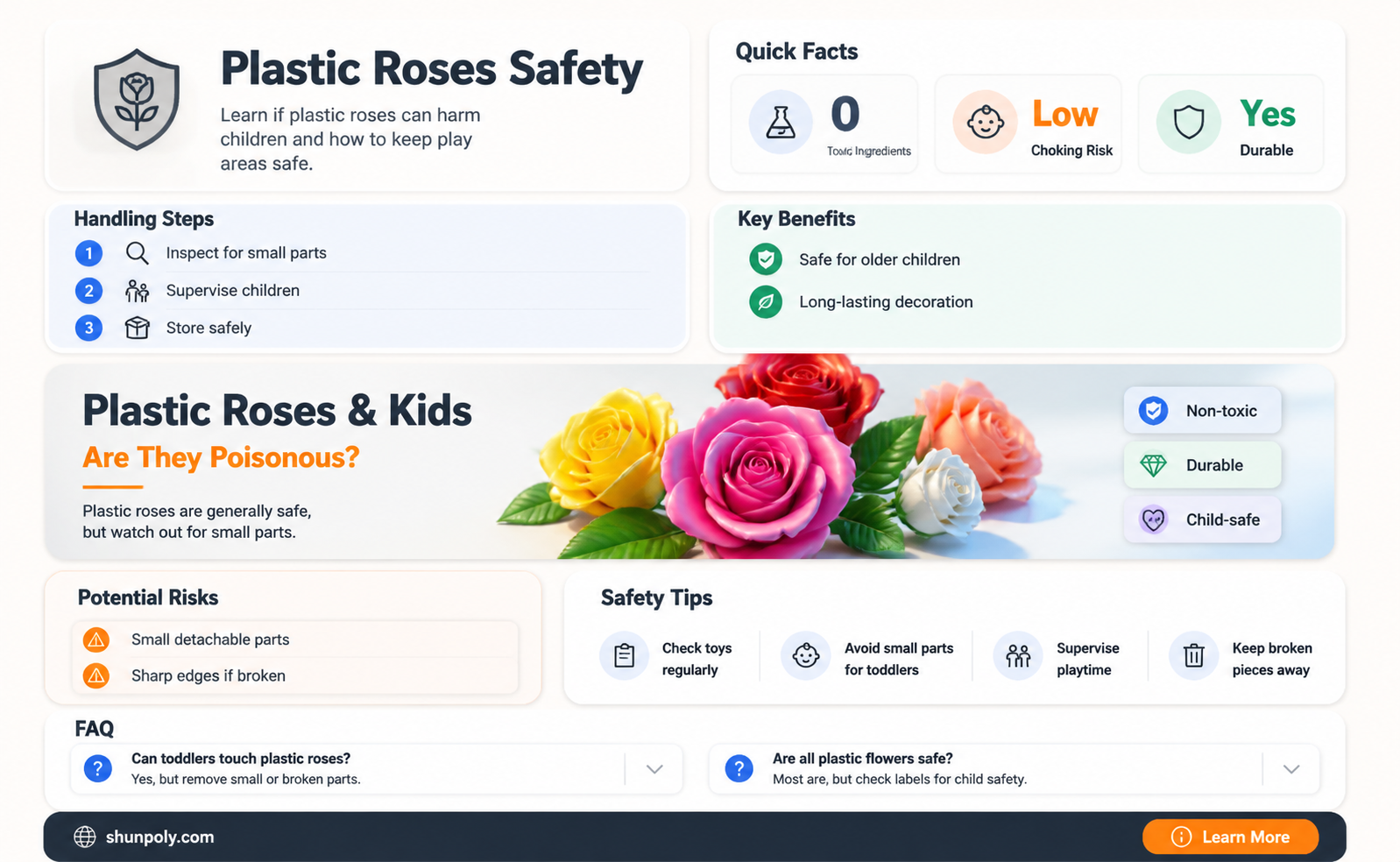Image resolution: width=1400 pixels, height=862 pixels.
Task: Select the Non-toxic badge
Action: [x=1202, y=411]
